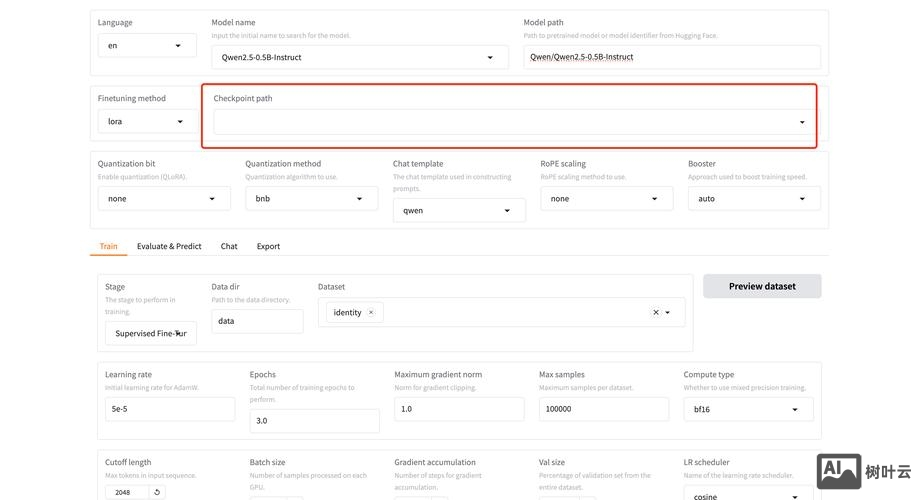This screenshot has height=500, width=919.
Task: Clear all selected datasets with the X
Action: 656,313
